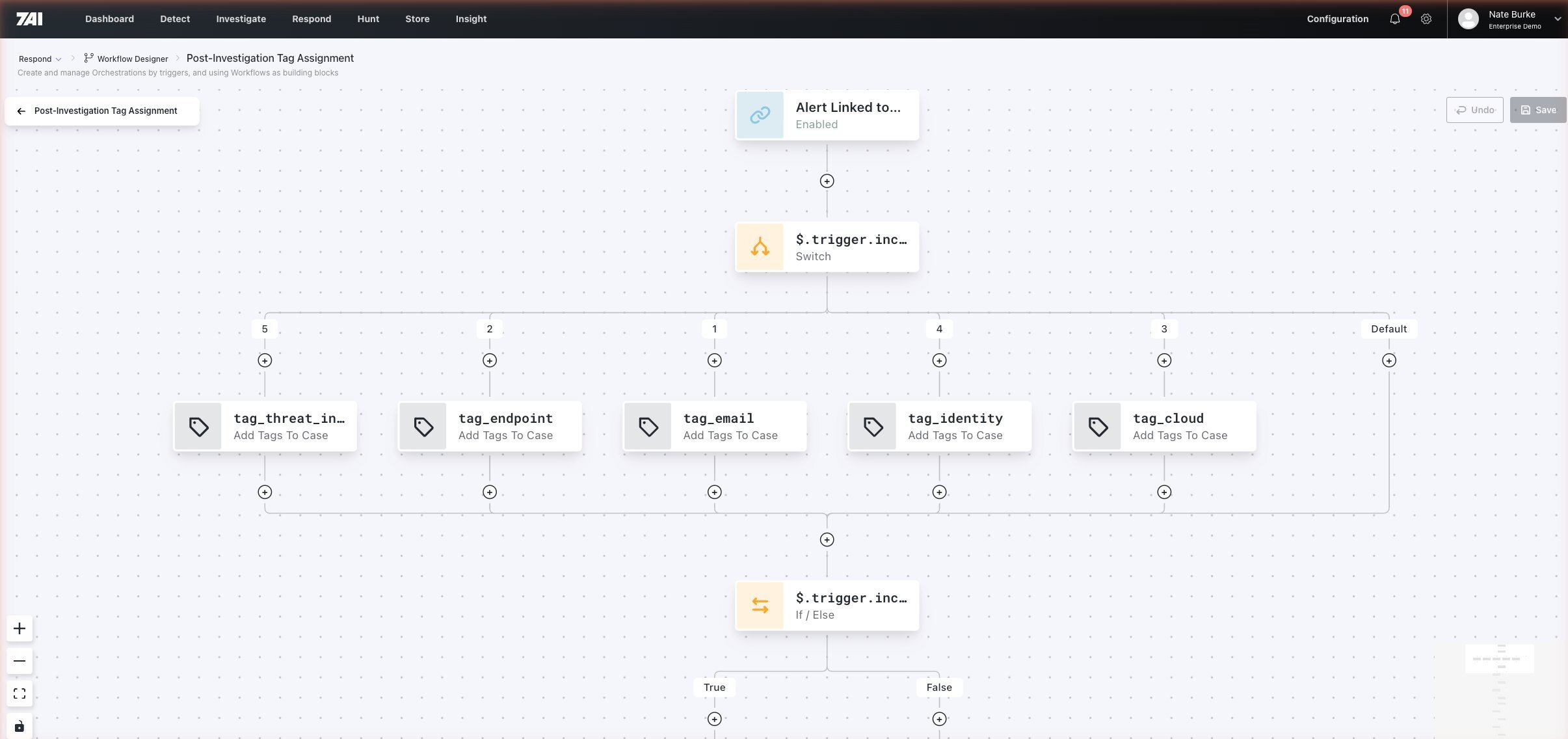This screenshot has height=739, width=1568.
Task: Click the tag_endpoint tag icon
Action: 421,426
